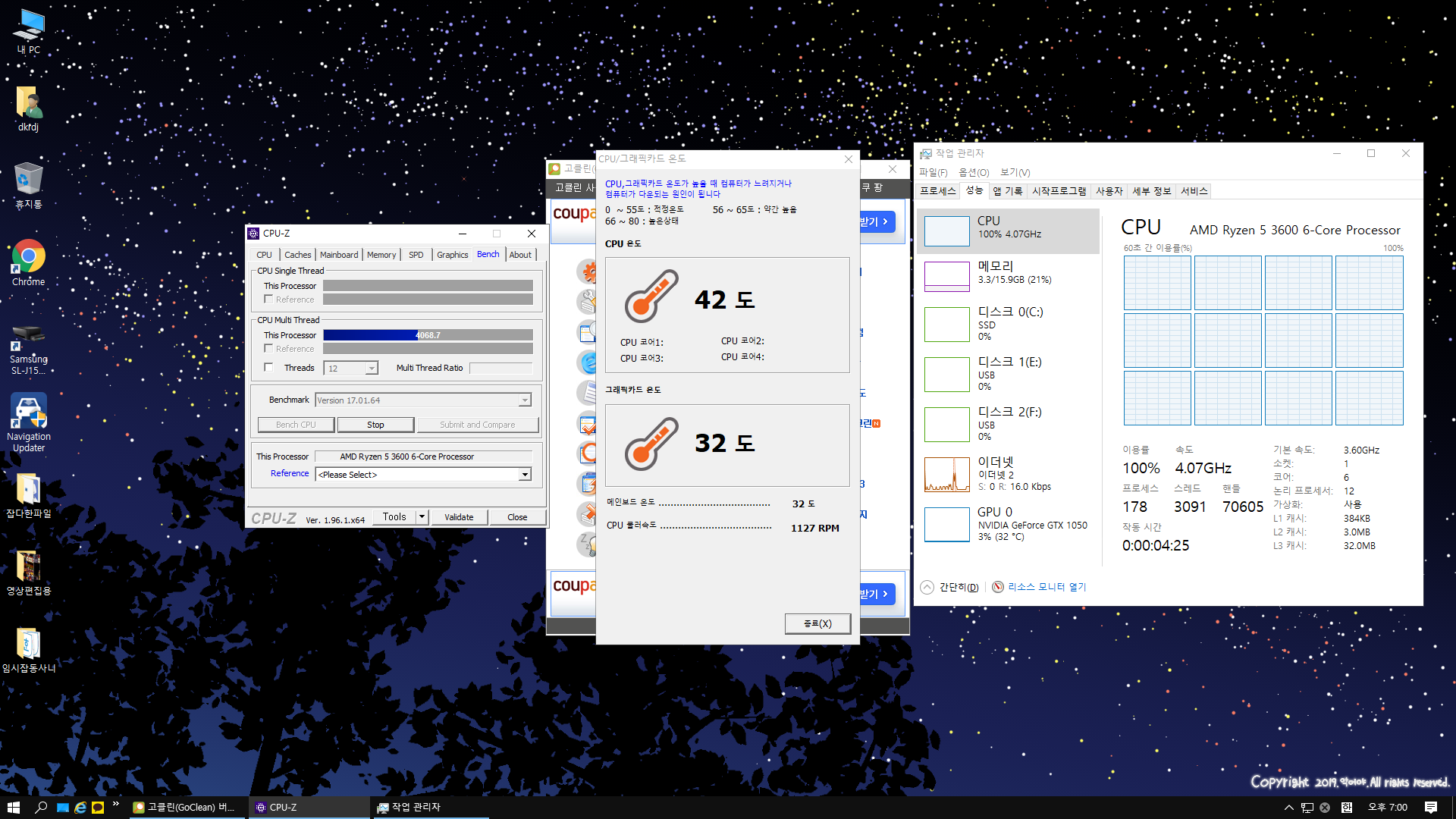Click the 종료(X) button
The width and height of the screenshot is (1456, 819).
click(x=817, y=623)
